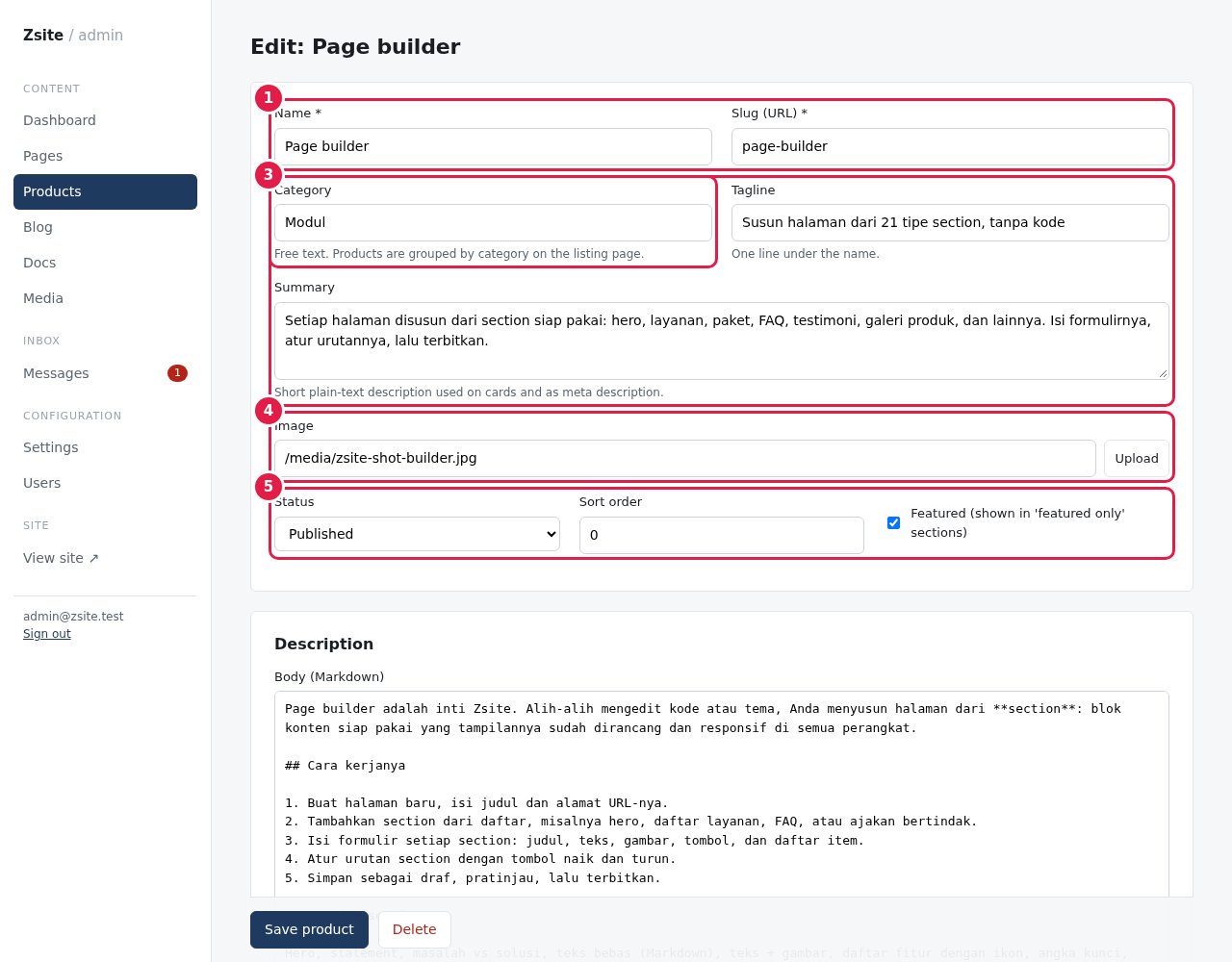Click the Save product button
Image resolution: width=1232 pixels, height=962 pixels.
point(309,929)
